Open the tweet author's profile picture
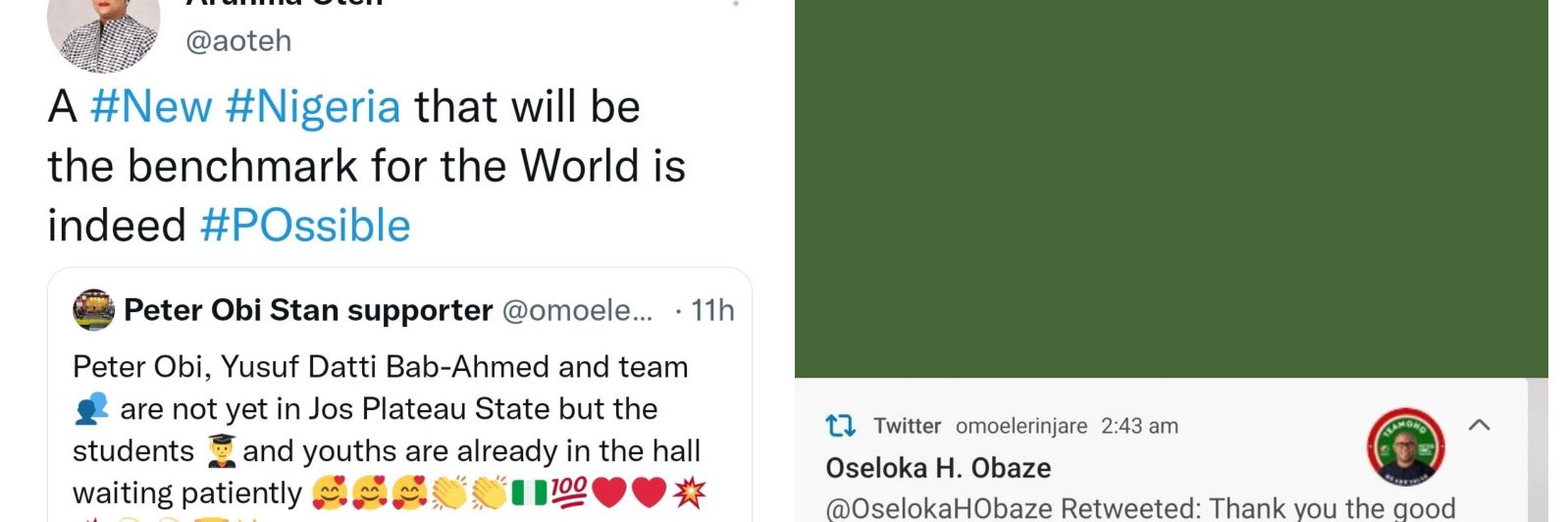This screenshot has width=1568, height=522. point(103,29)
